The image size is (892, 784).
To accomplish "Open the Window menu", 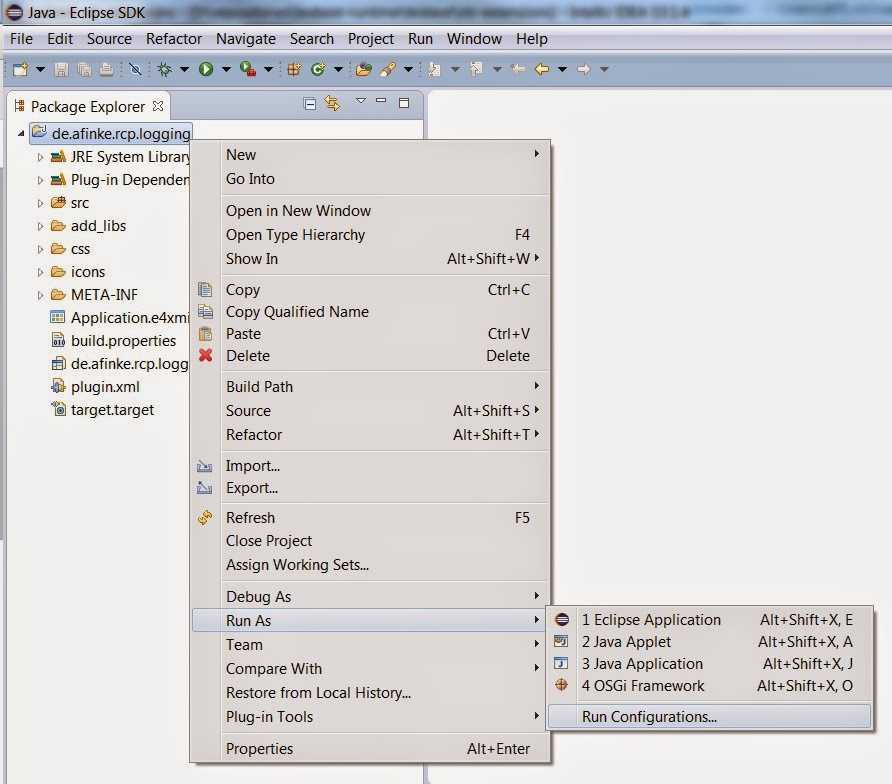I will pyautogui.click(x=474, y=39).
